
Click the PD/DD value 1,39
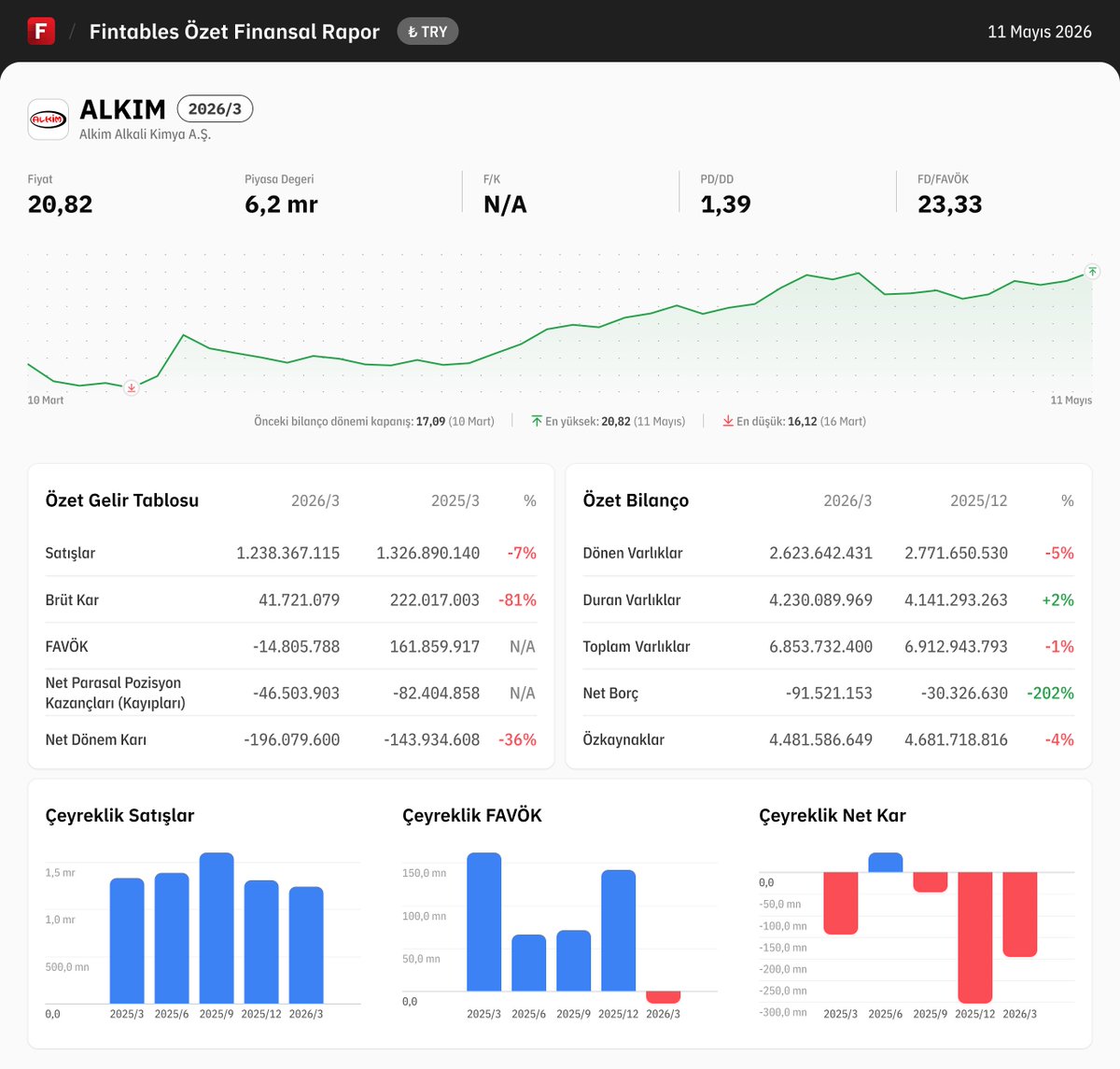[x=726, y=204]
